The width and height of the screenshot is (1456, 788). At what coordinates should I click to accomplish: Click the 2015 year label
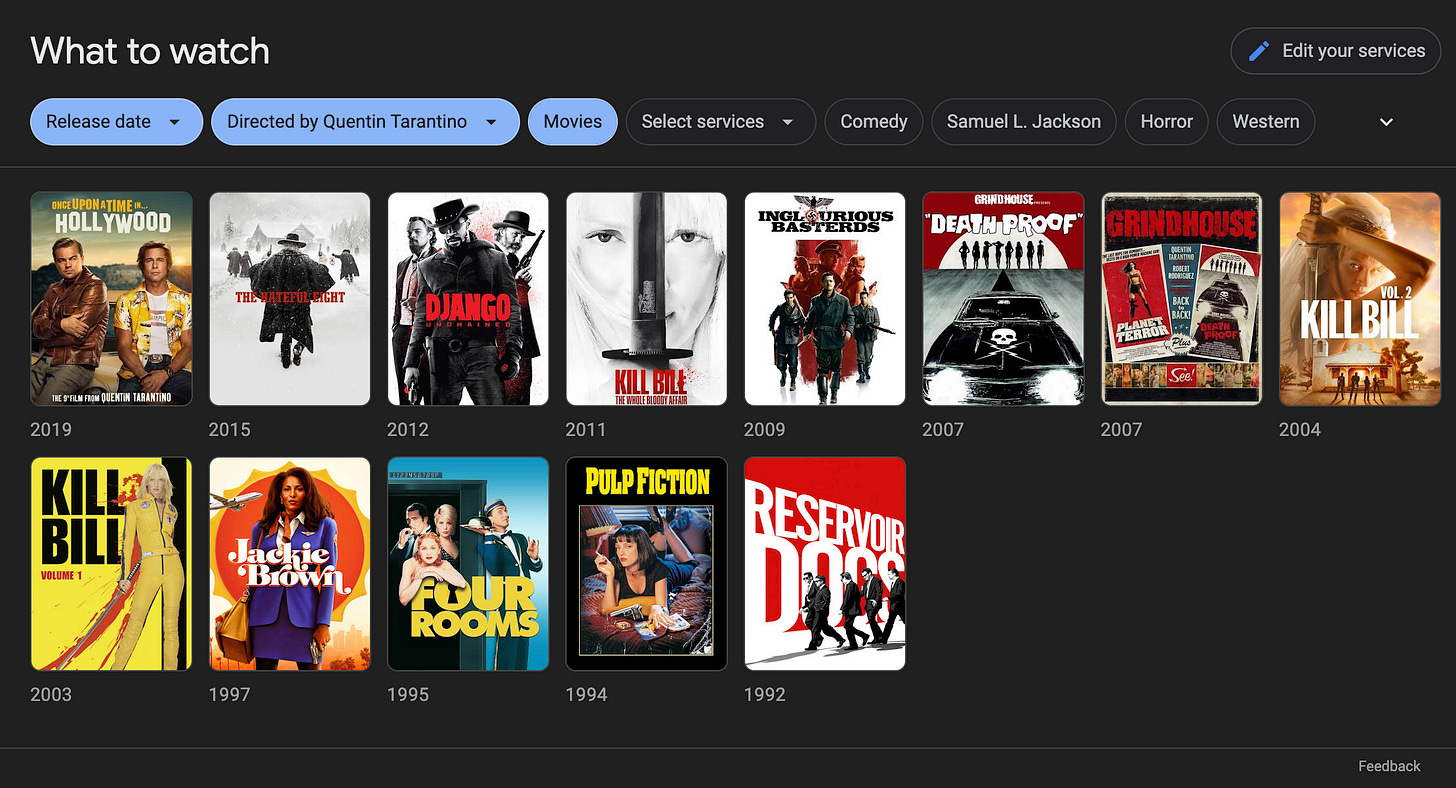click(x=229, y=429)
